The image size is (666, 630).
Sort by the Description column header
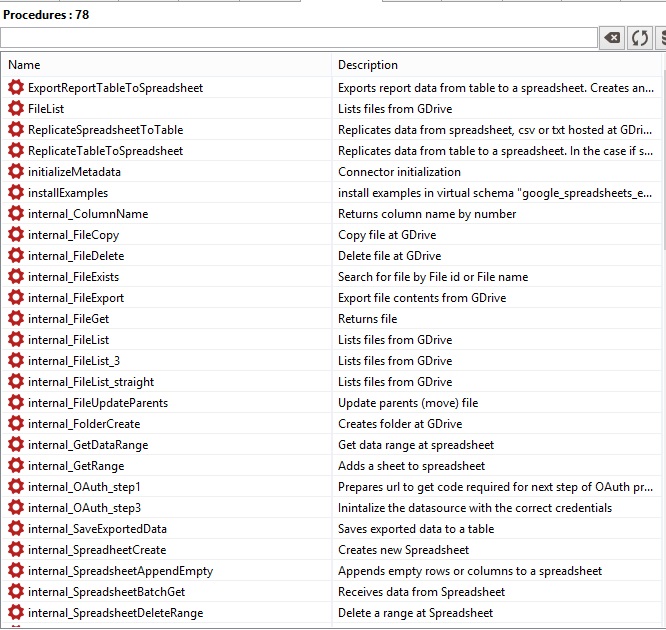[x=495, y=65]
